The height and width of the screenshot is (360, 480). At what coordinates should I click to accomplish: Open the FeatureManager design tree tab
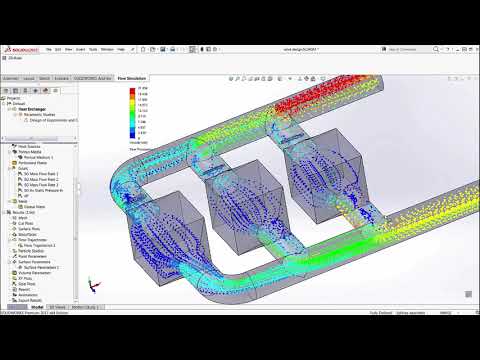(6, 91)
